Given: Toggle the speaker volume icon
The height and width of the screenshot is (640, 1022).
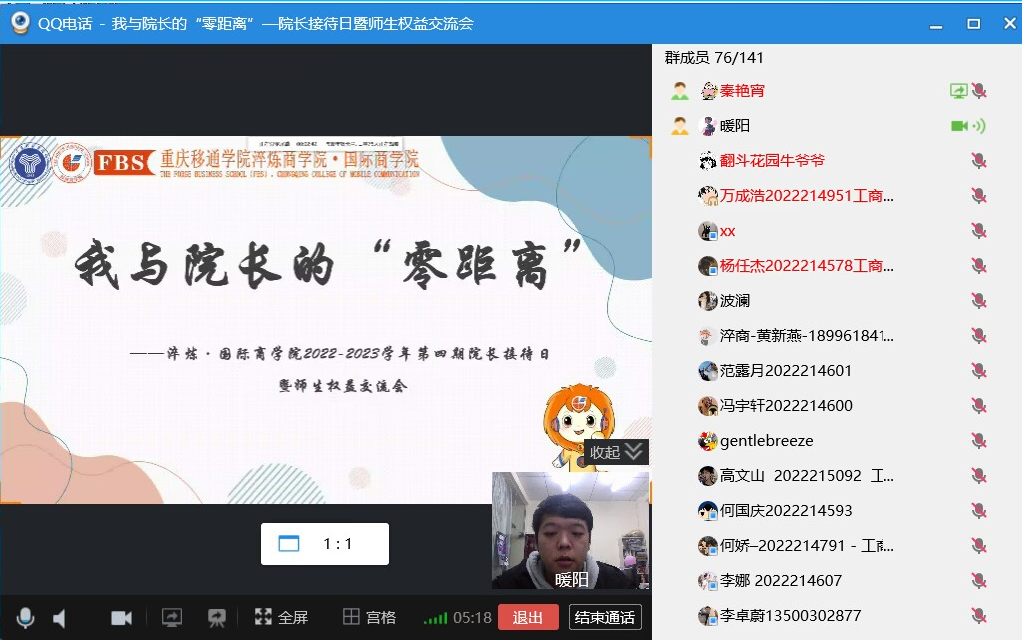Looking at the screenshot, I should click(x=59, y=618).
